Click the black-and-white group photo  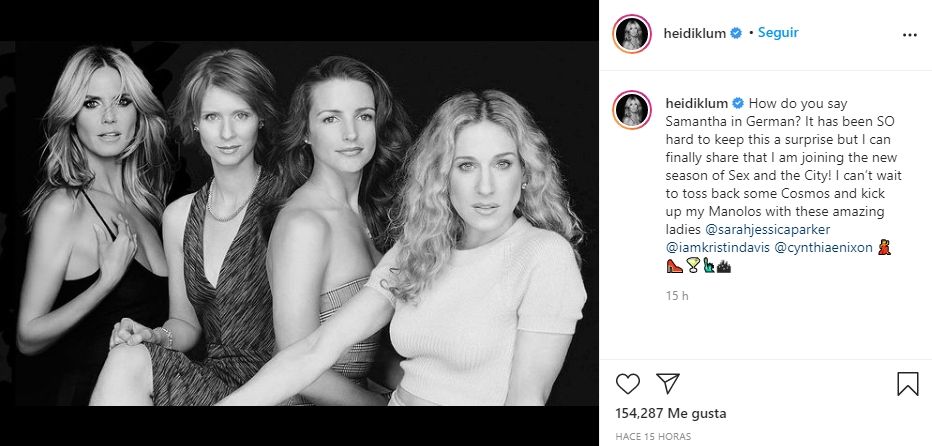[x=300, y=223]
